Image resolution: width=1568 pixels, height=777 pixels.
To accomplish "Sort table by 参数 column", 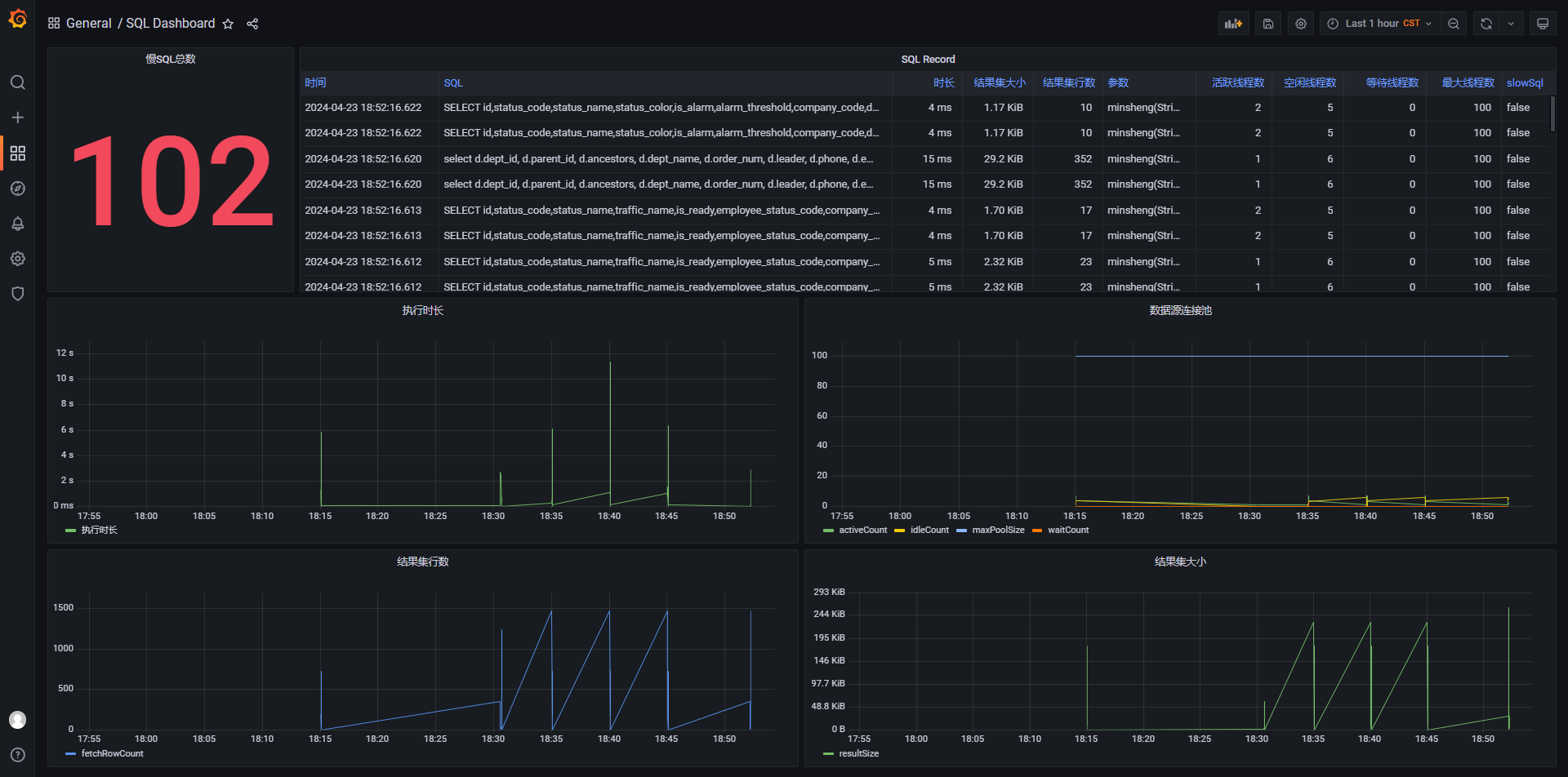I will point(1118,82).
